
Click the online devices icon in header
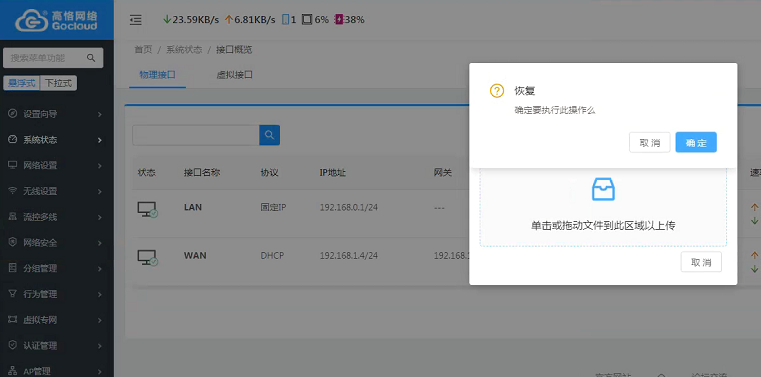[286, 19]
